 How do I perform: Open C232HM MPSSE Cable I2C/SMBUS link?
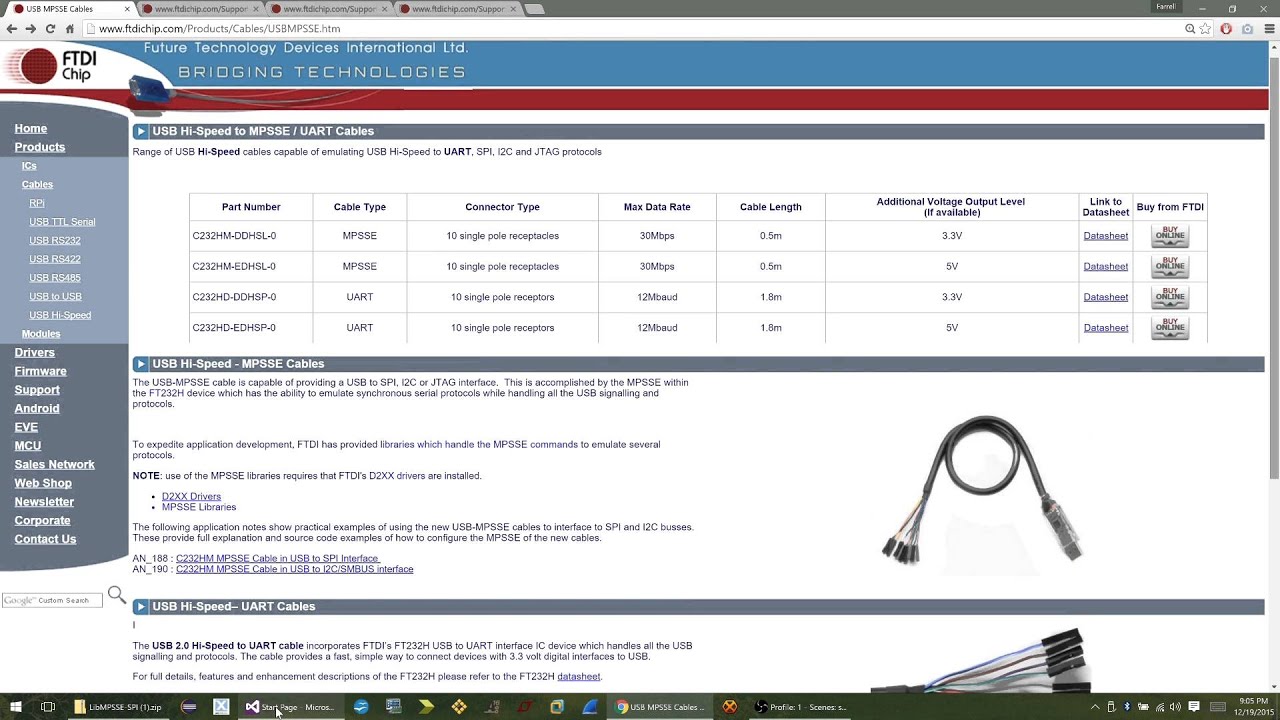pyautogui.click(x=295, y=569)
